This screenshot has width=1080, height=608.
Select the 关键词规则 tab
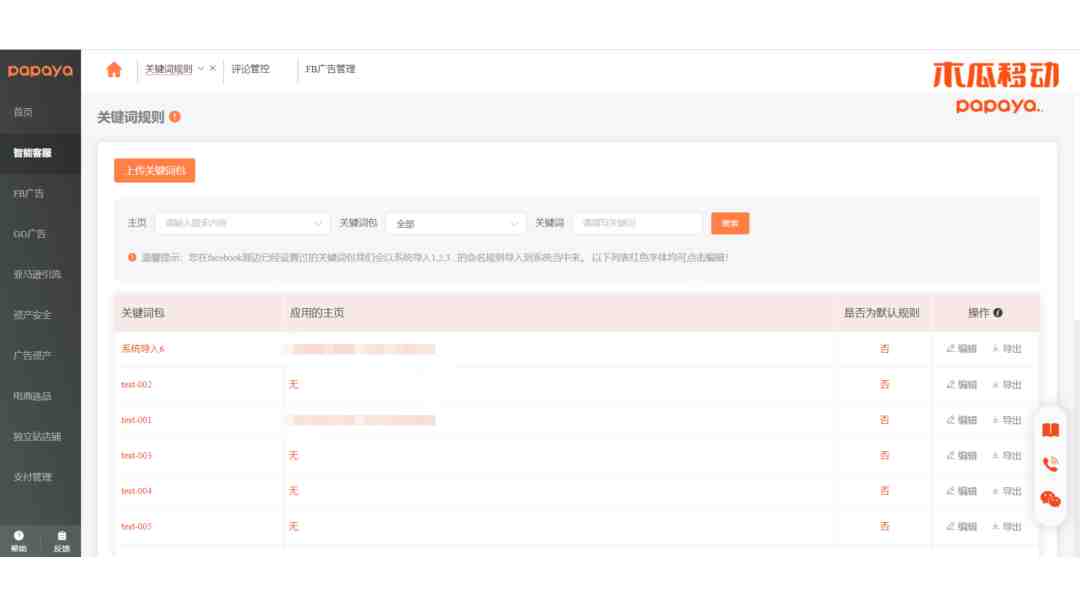[169, 69]
